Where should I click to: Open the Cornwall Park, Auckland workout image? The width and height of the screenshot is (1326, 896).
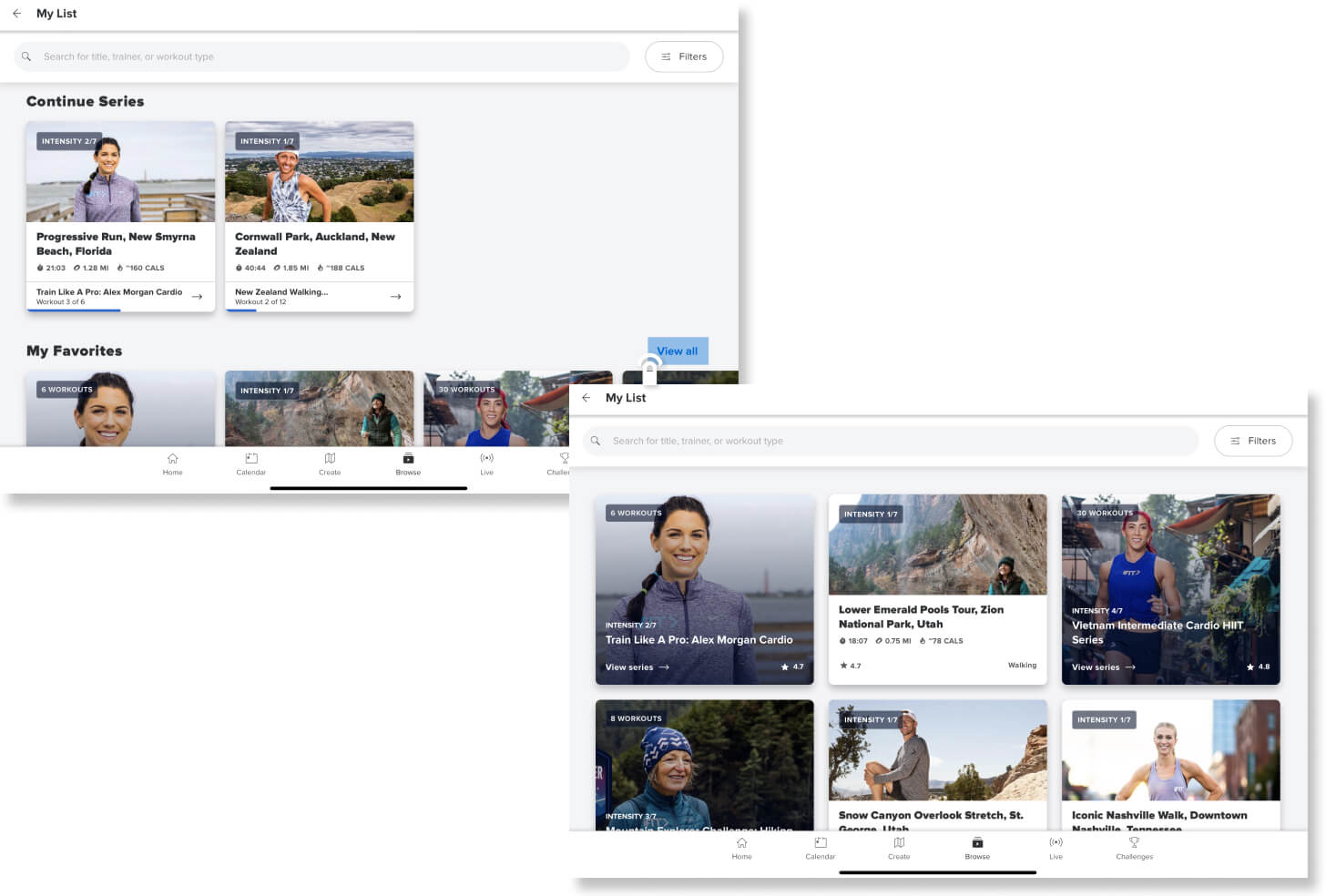click(319, 172)
